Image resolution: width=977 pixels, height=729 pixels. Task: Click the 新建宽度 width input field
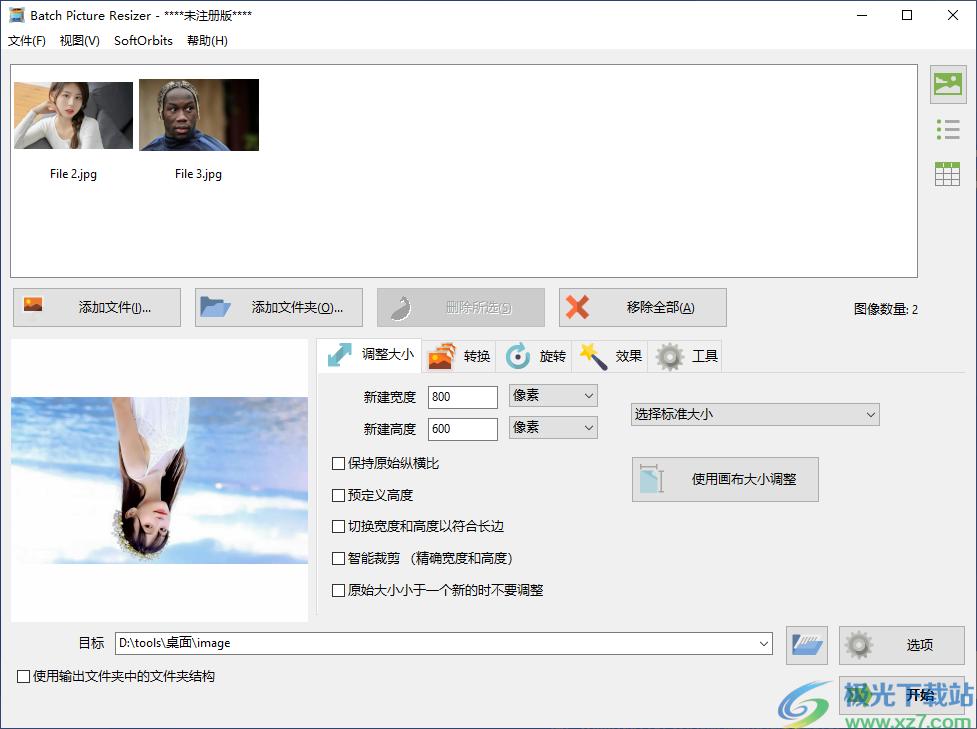(x=462, y=397)
